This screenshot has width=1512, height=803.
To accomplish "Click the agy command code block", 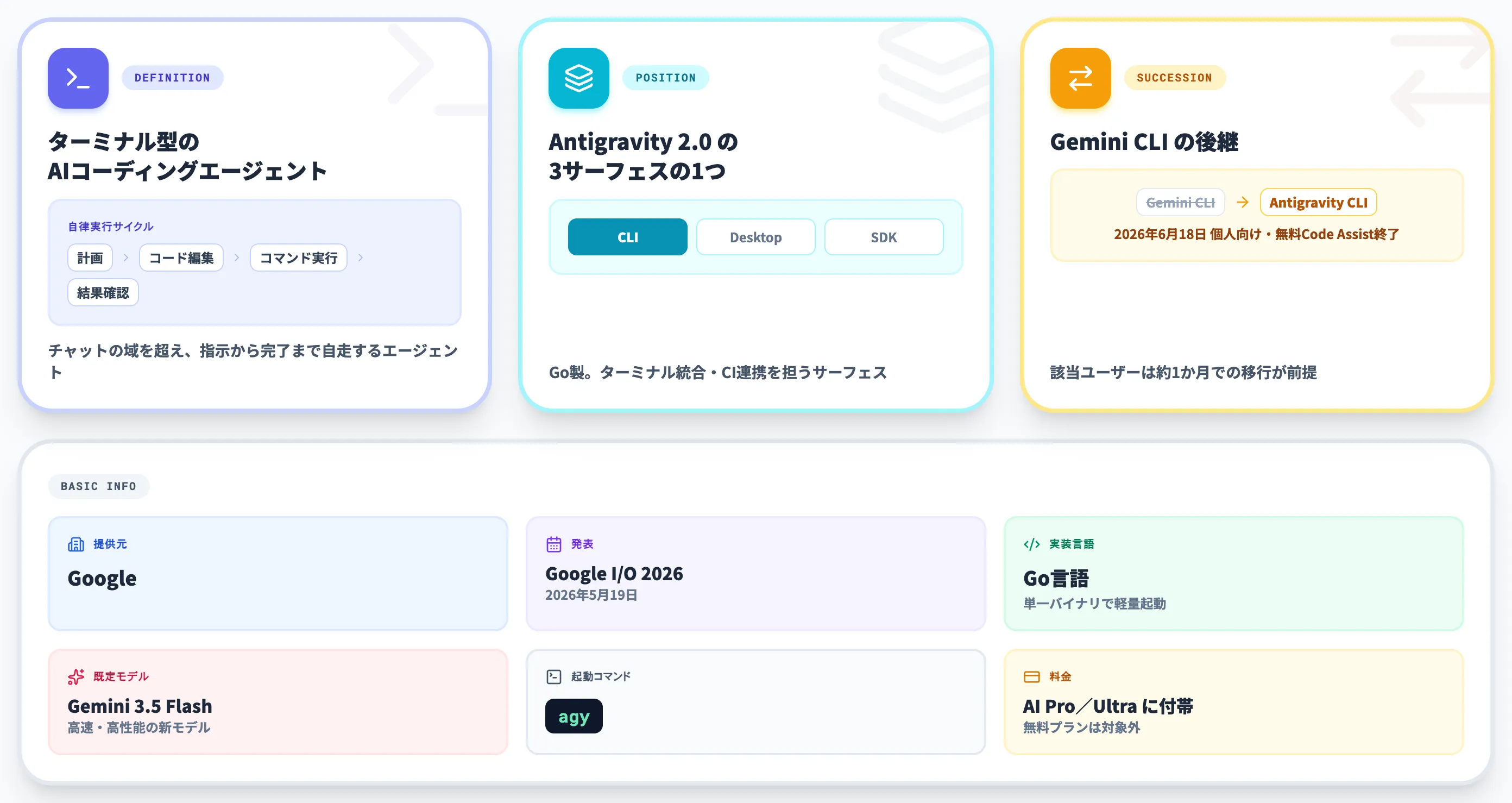I will [x=574, y=716].
